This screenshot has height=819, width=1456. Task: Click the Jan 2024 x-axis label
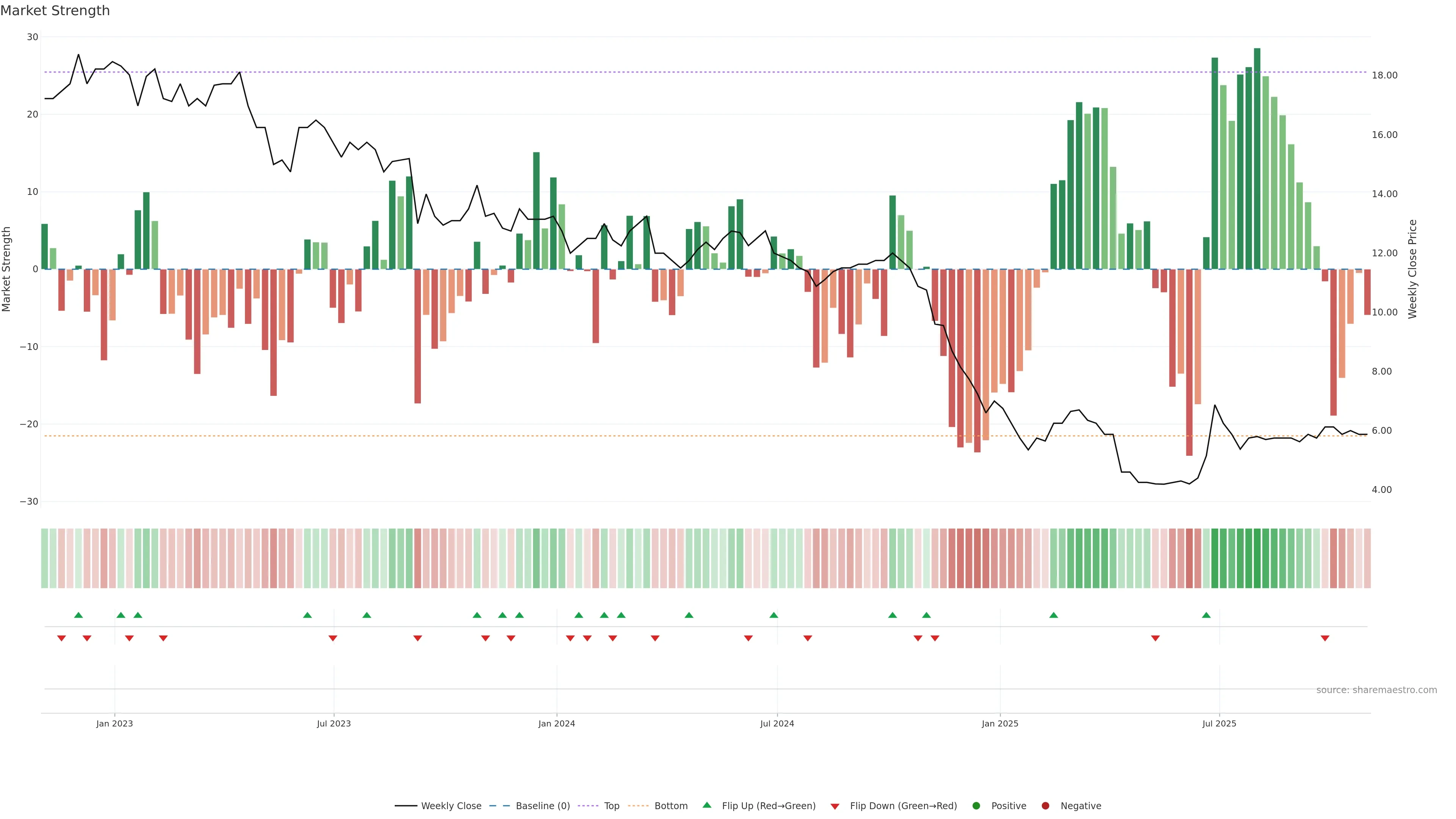click(557, 723)
